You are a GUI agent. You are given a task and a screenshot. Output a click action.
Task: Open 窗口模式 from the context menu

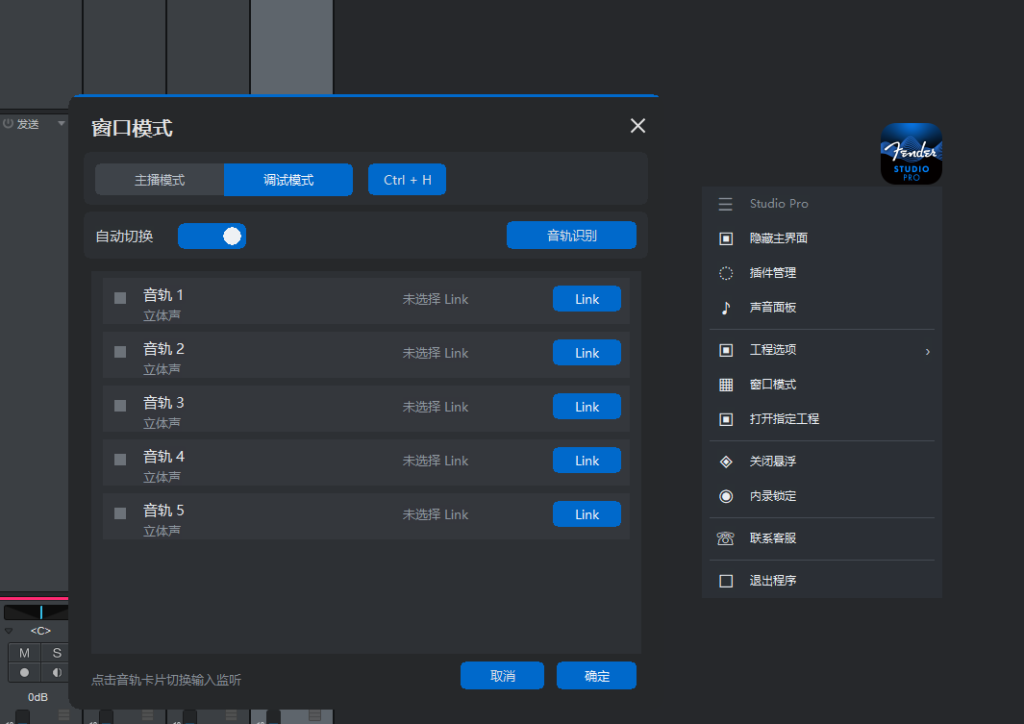[x=822, y=385]
